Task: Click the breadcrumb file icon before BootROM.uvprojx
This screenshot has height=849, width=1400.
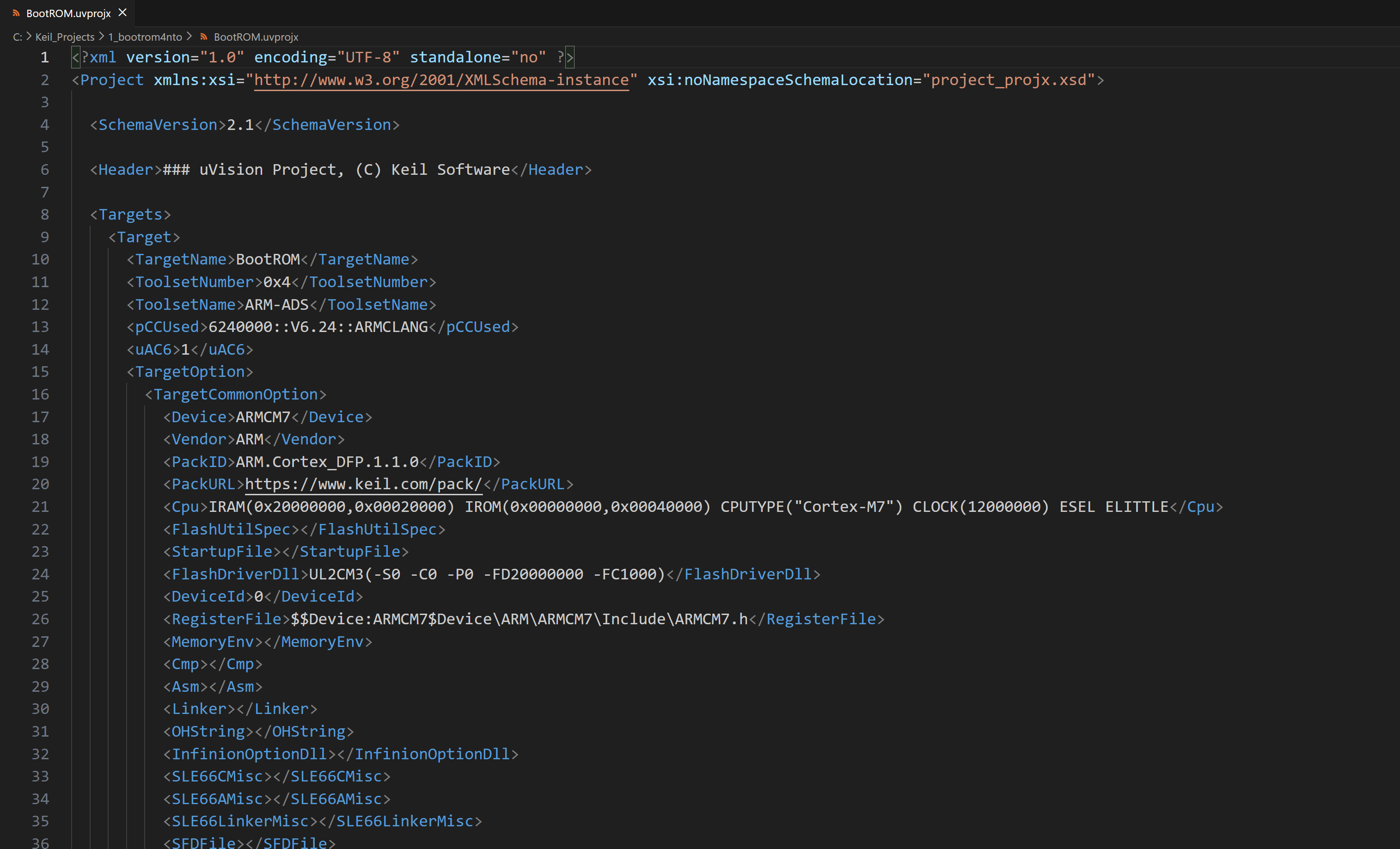Action: coord(203,37)
